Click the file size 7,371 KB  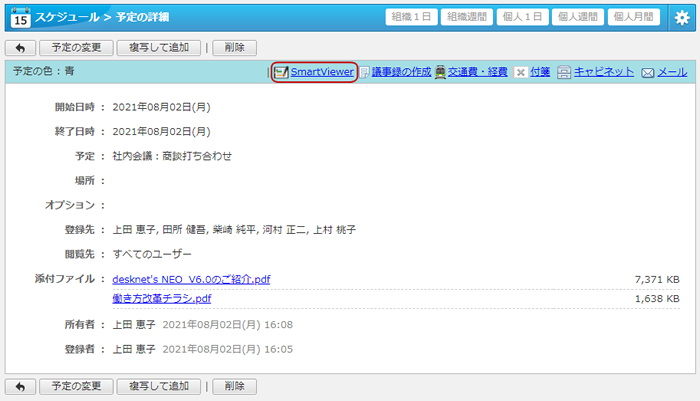657,280
